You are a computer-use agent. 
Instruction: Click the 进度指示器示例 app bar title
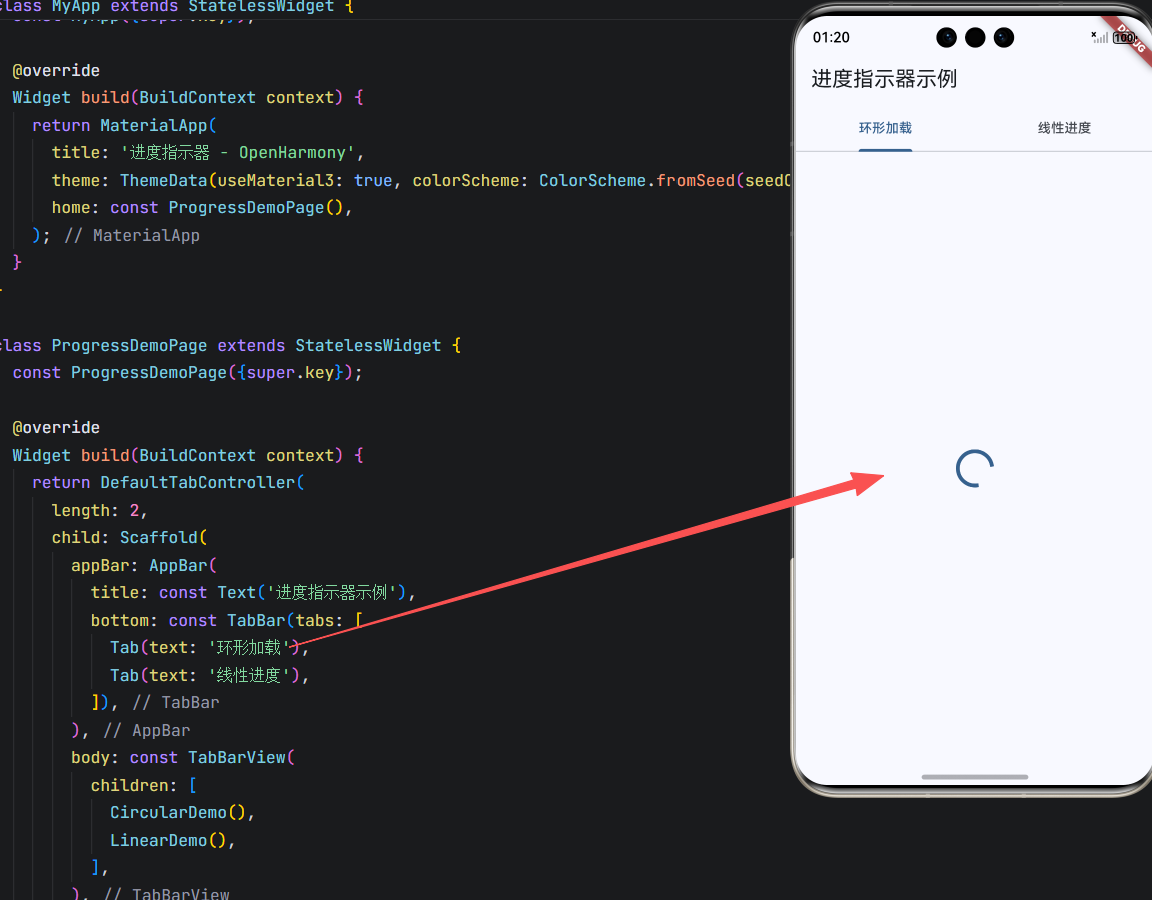pyautogui.click(x=884, y=79)
